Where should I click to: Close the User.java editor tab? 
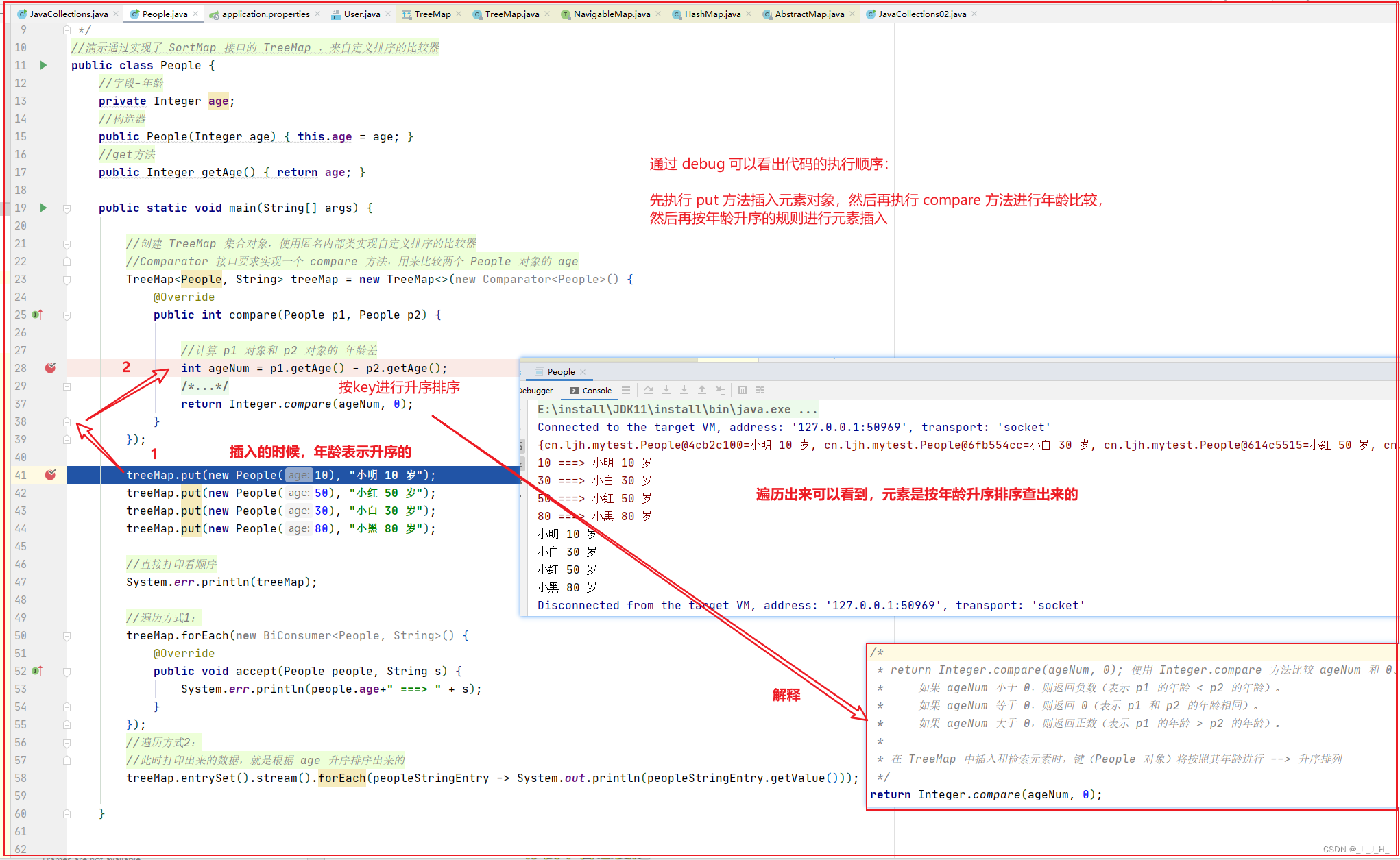pyautogui.click(x=388, y=14)
